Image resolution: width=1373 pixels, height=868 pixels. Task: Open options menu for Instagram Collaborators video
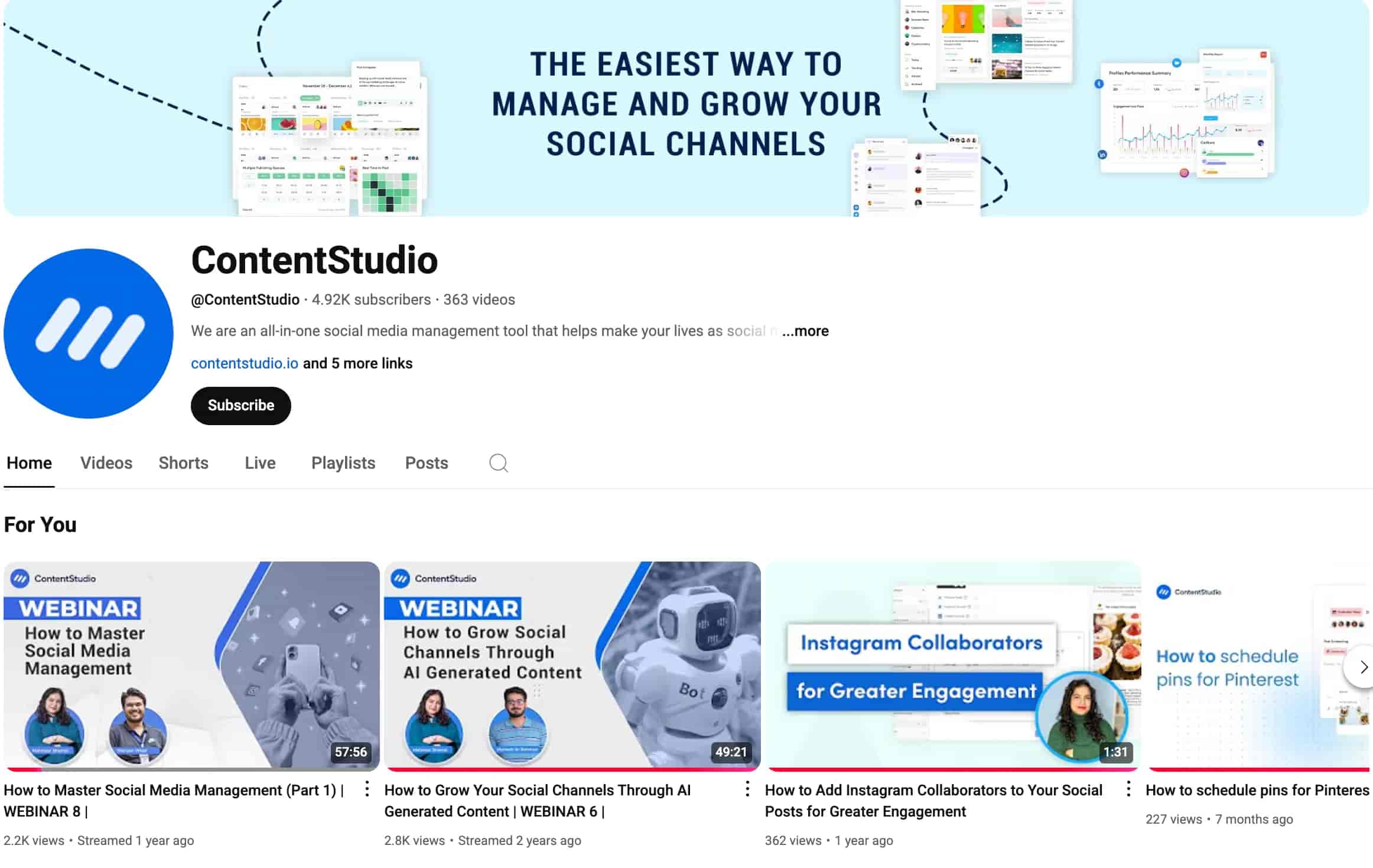pos(1128,789)
